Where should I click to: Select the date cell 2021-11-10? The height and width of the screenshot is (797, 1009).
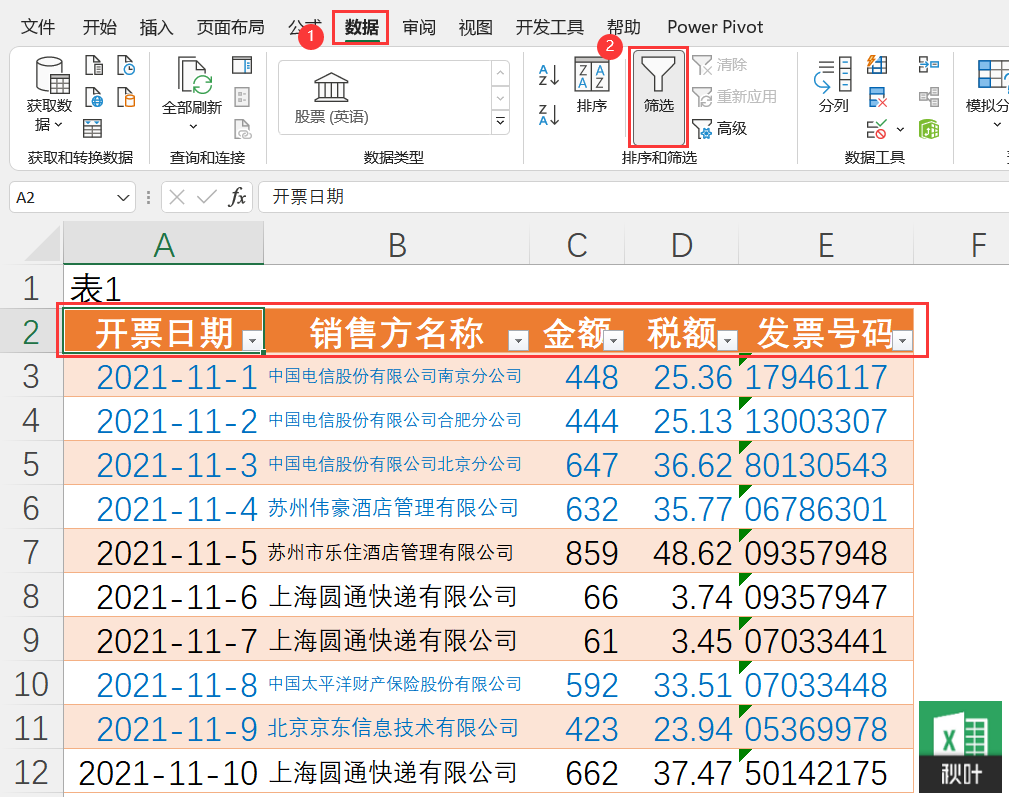(164, 773)
